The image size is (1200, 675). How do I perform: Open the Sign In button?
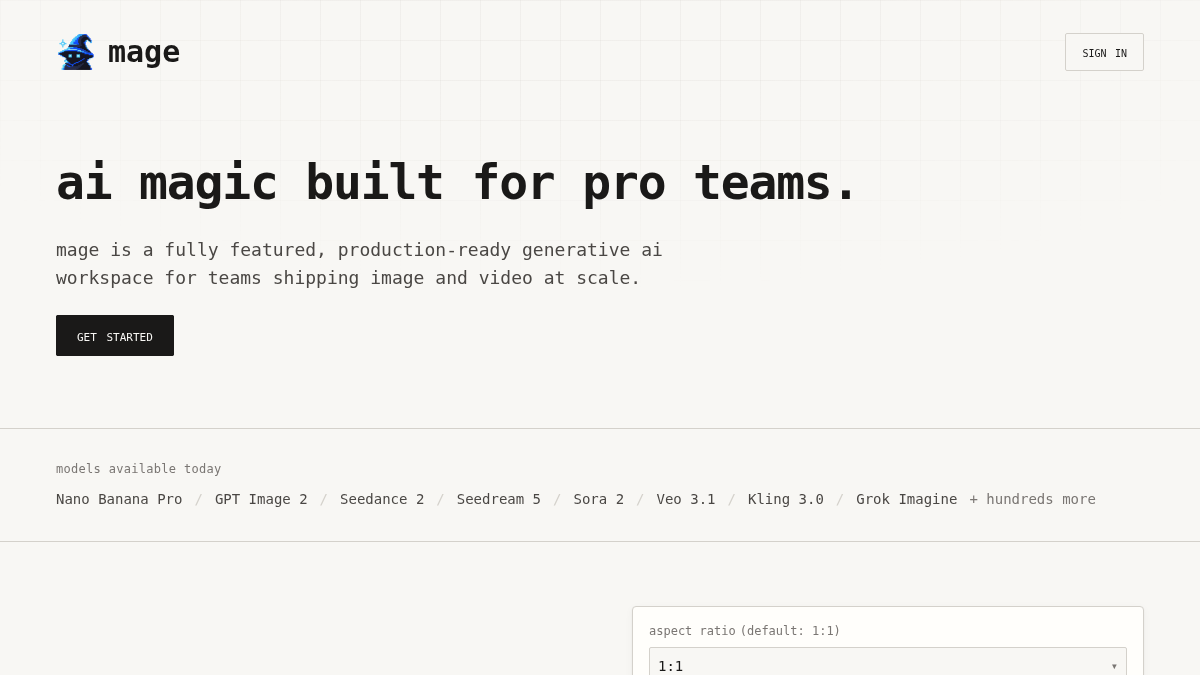pyautogui.click(x=1104, y=52)
